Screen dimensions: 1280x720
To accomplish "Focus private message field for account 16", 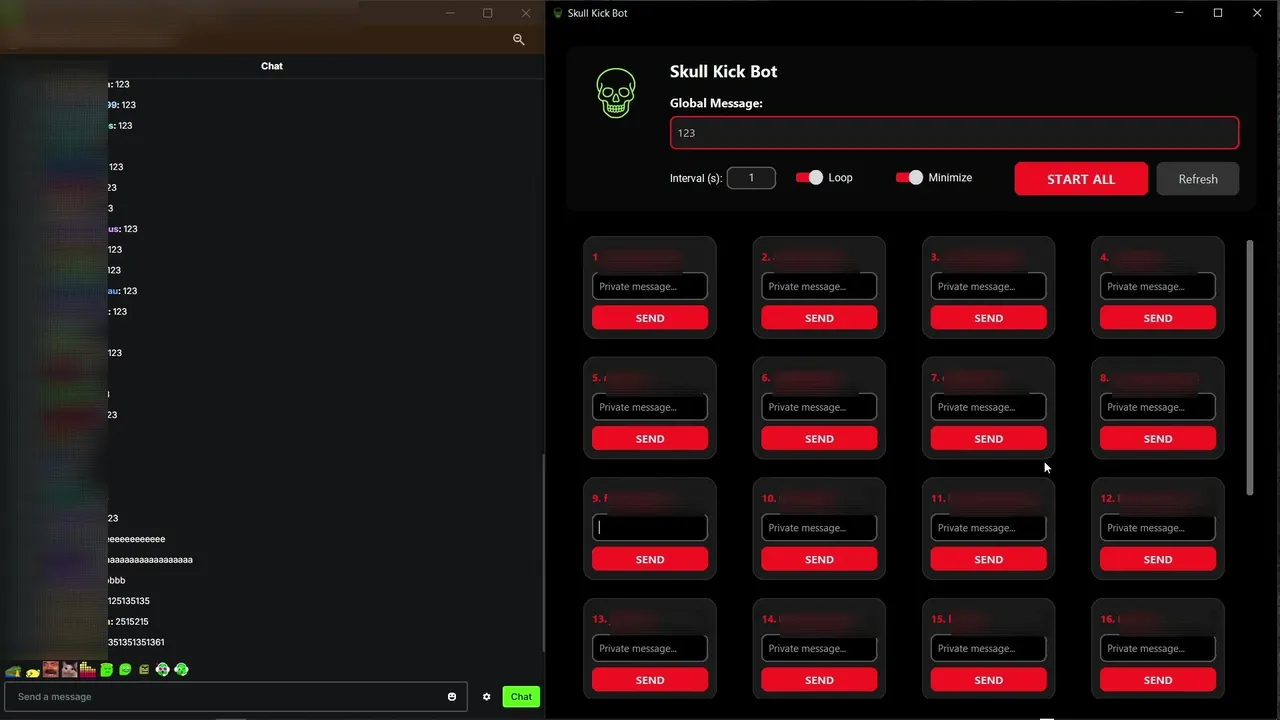I will click(1158, 649).
